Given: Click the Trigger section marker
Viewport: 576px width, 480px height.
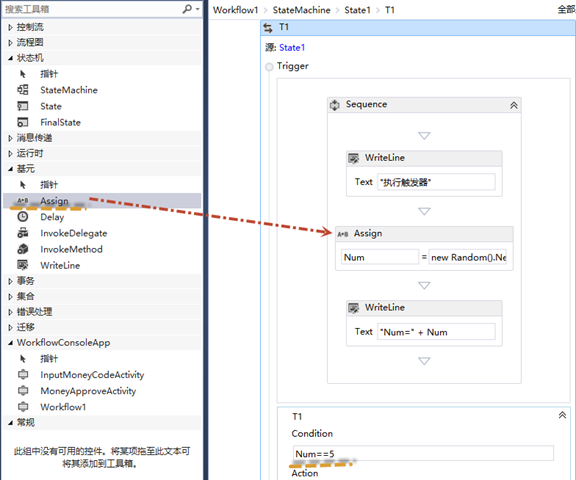Looking at the screenshot, I should coord(269,67).
